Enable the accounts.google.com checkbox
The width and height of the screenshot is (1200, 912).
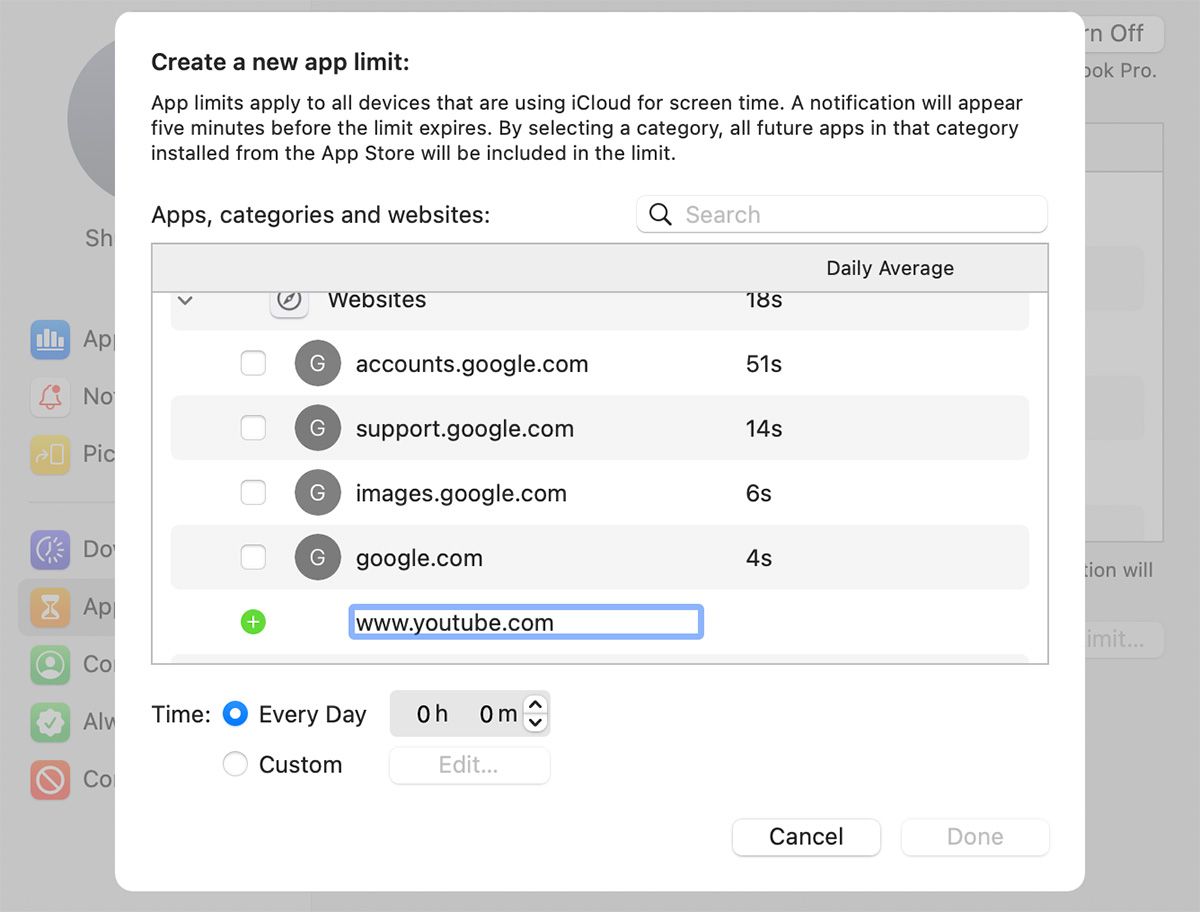[x=254, y=364]
